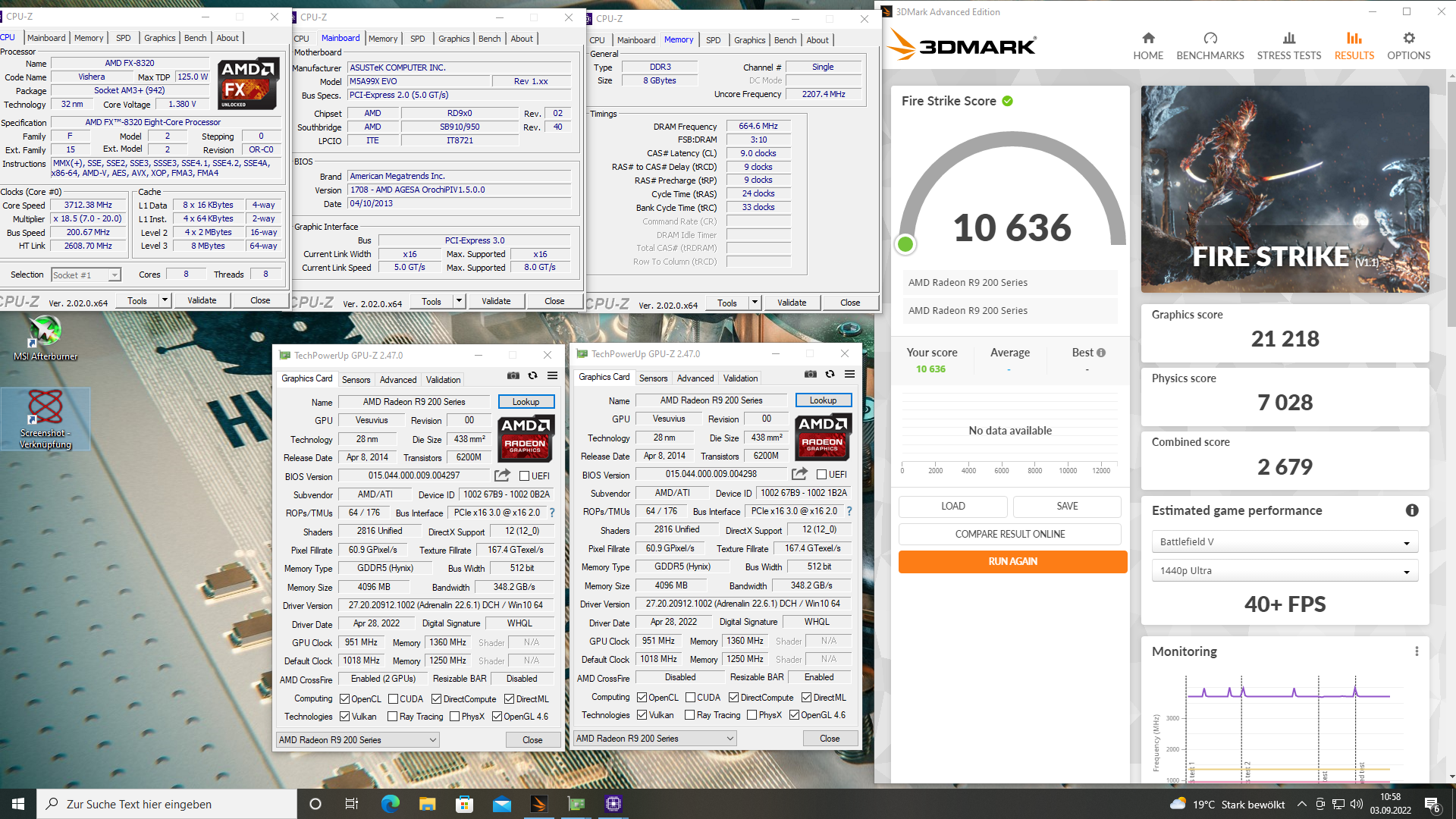Open Task View on taskbar
This screenshot has width=1456, height=819.
(x=351, y=804)
